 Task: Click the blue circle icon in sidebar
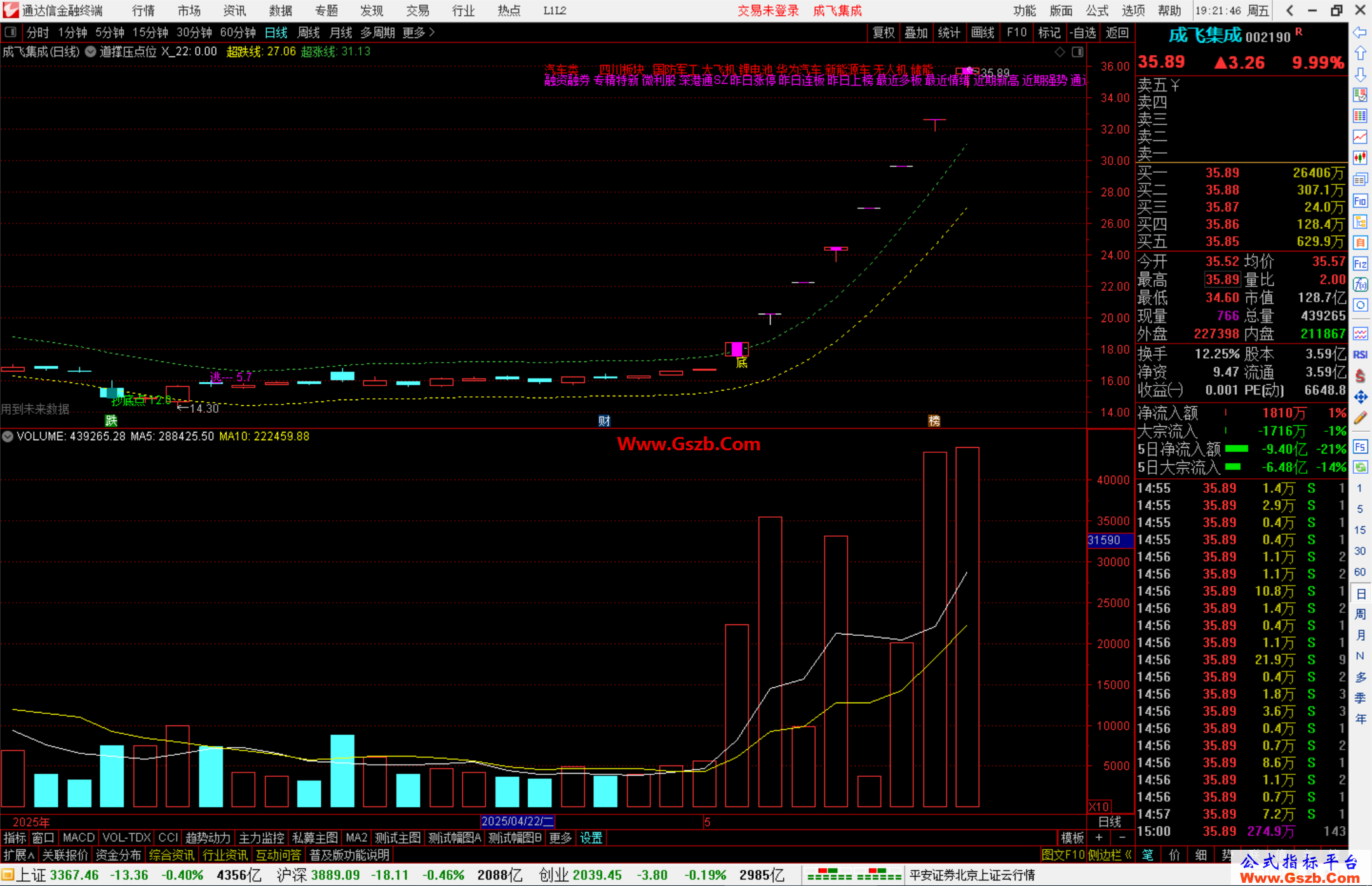coord(1360,305)
